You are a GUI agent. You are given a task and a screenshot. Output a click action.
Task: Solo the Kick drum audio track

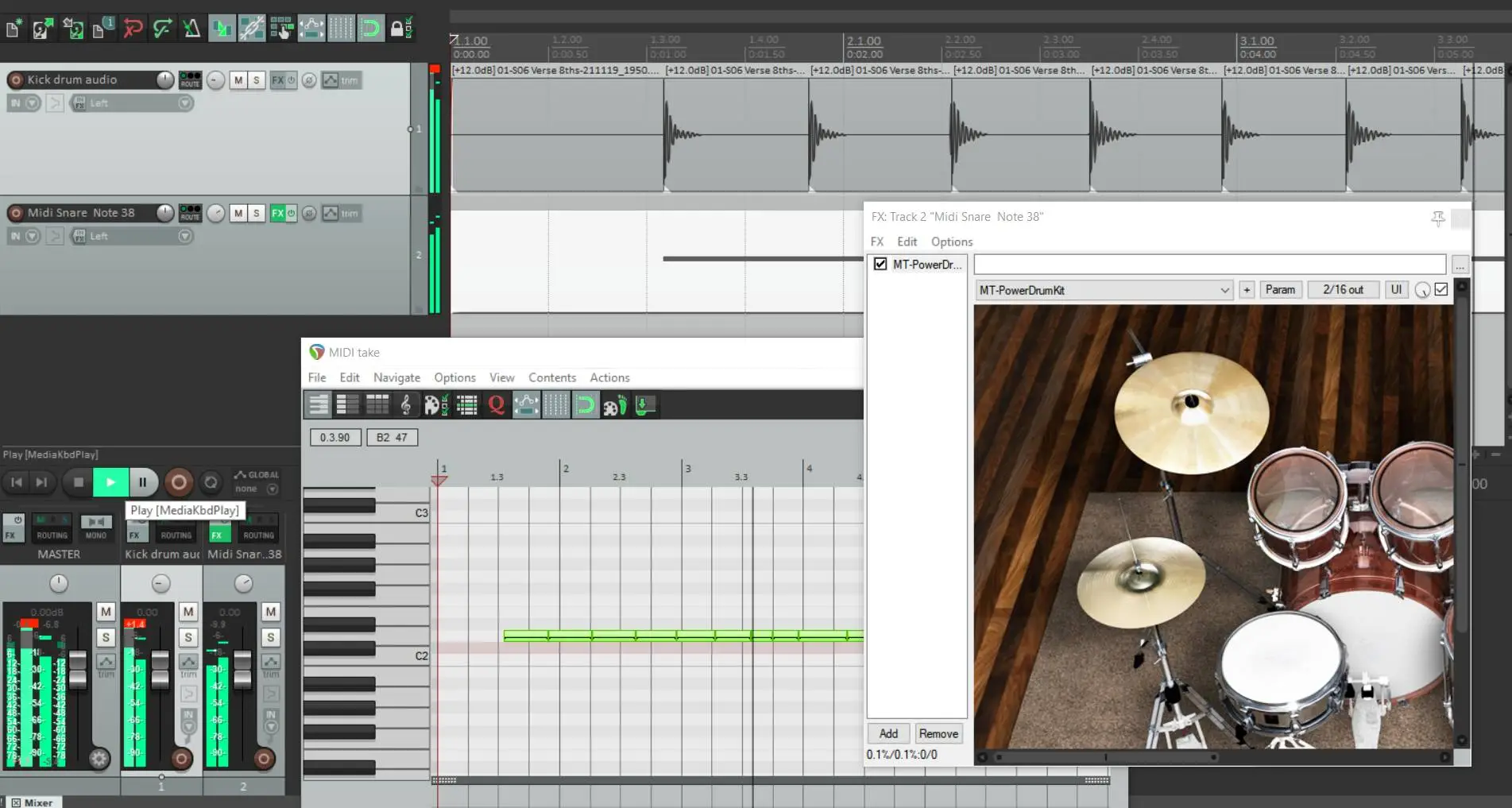click(256, 79)
